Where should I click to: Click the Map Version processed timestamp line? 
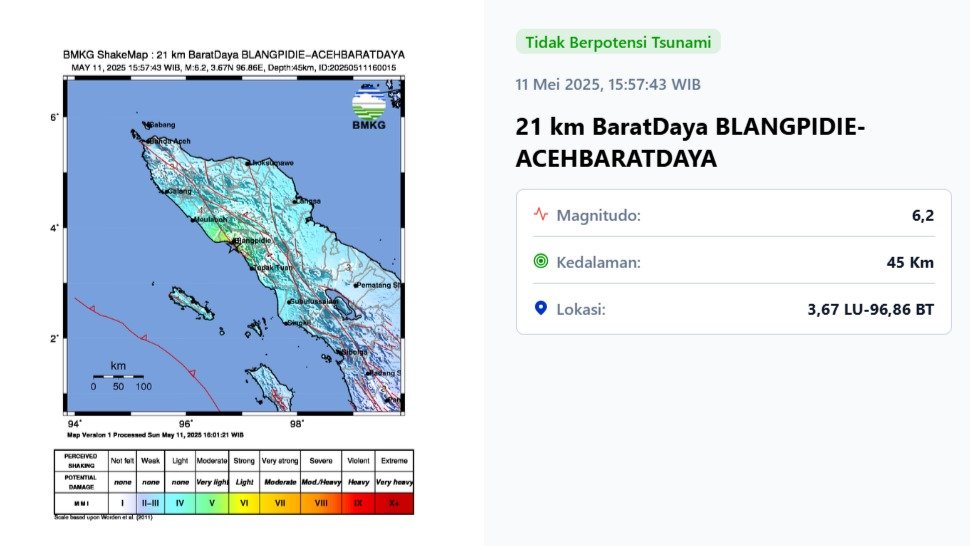tap(155, 435)
